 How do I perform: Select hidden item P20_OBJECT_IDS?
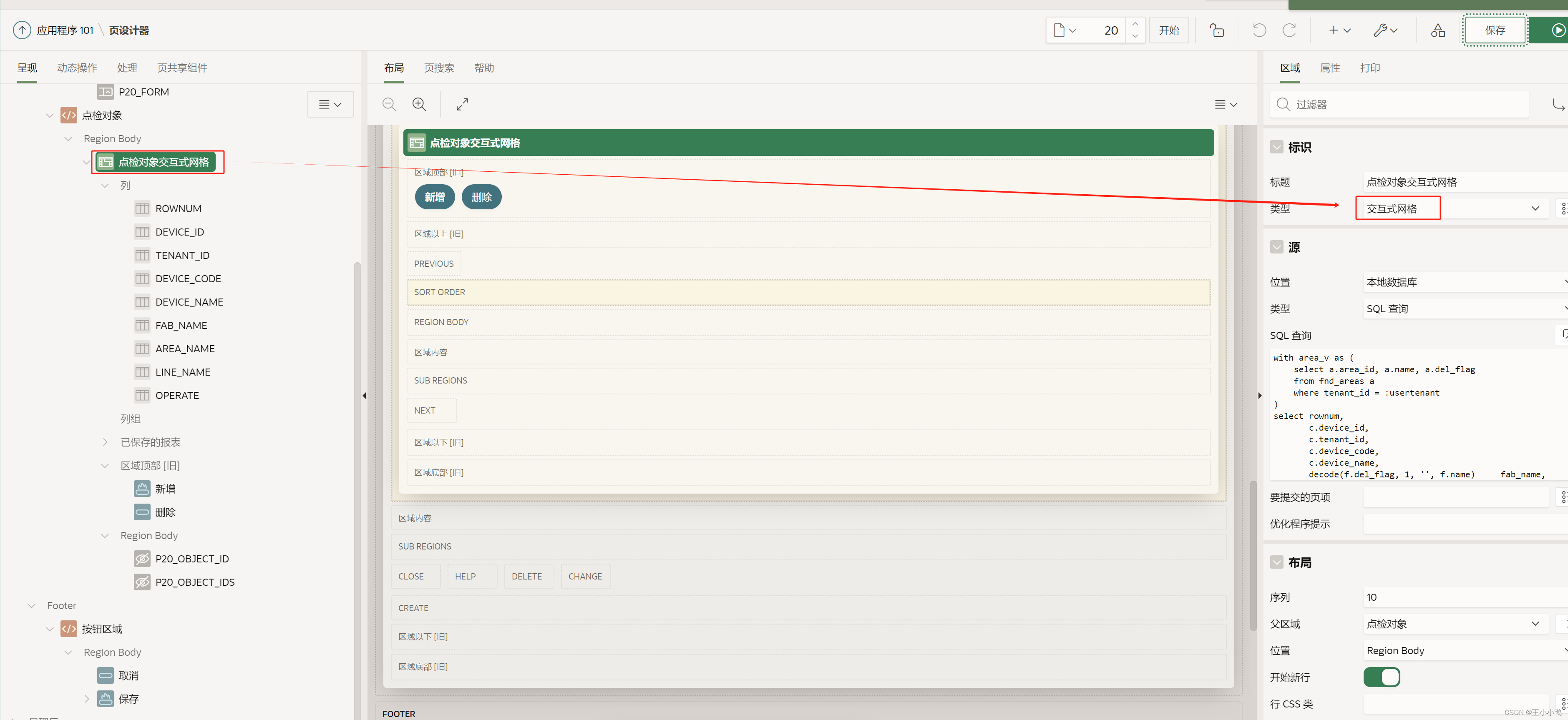coord(195,582)
